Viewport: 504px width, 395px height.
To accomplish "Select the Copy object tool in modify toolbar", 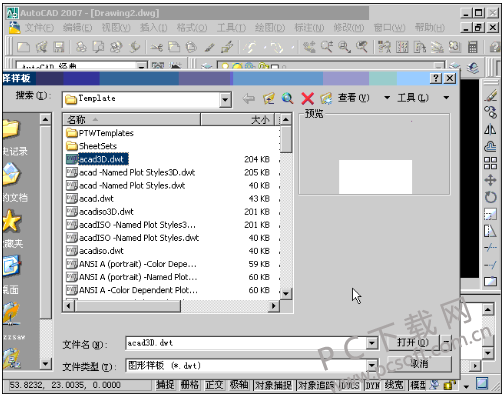I will [x=490, y=112].
